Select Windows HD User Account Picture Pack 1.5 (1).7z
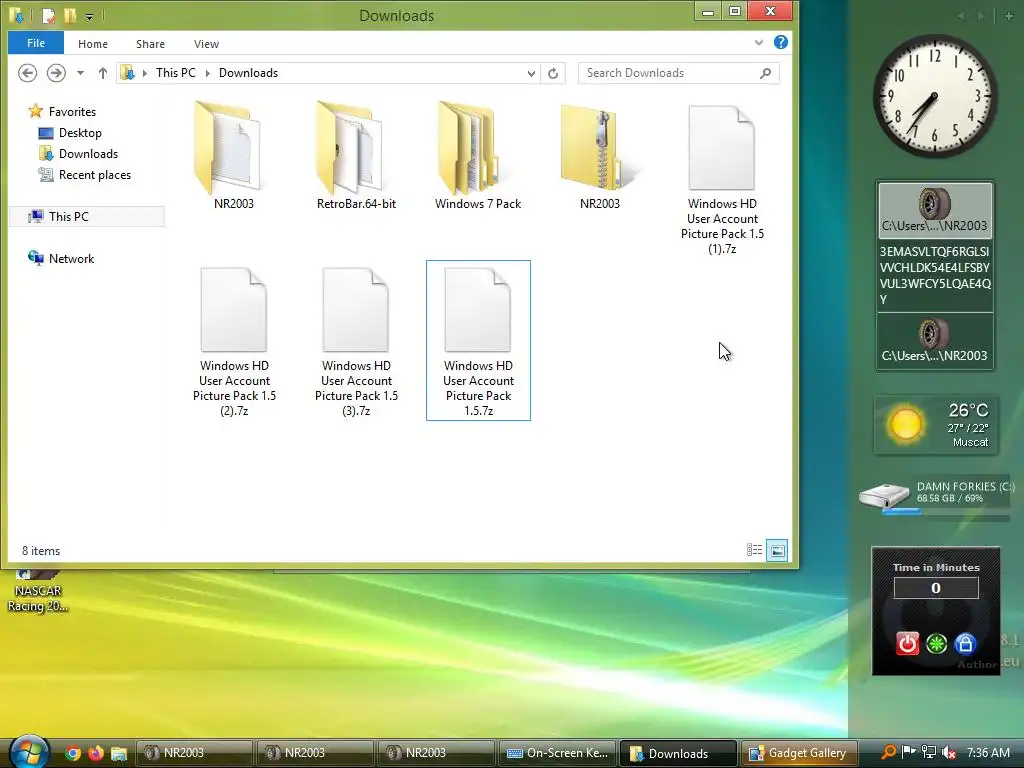1024x768 pixels. pyautogui.click(x=722, y=178)
